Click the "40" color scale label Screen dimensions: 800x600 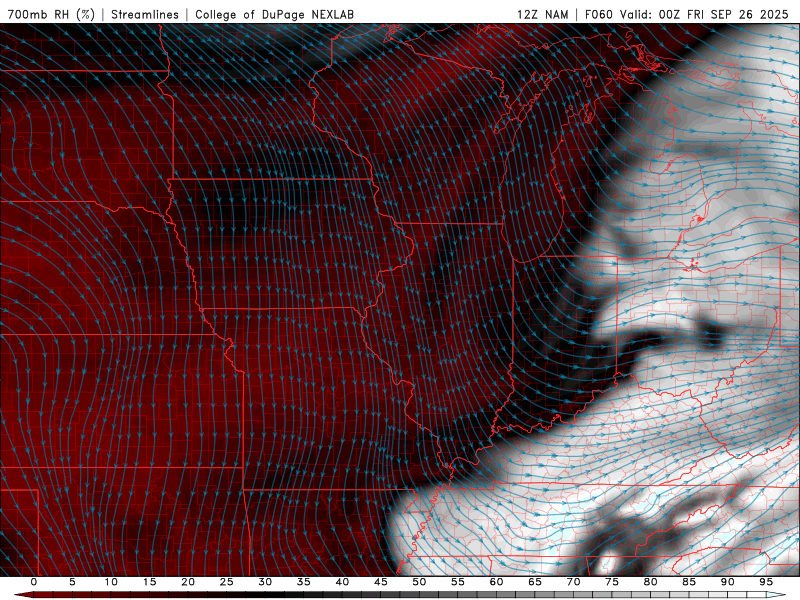click(x=342, y=582)
